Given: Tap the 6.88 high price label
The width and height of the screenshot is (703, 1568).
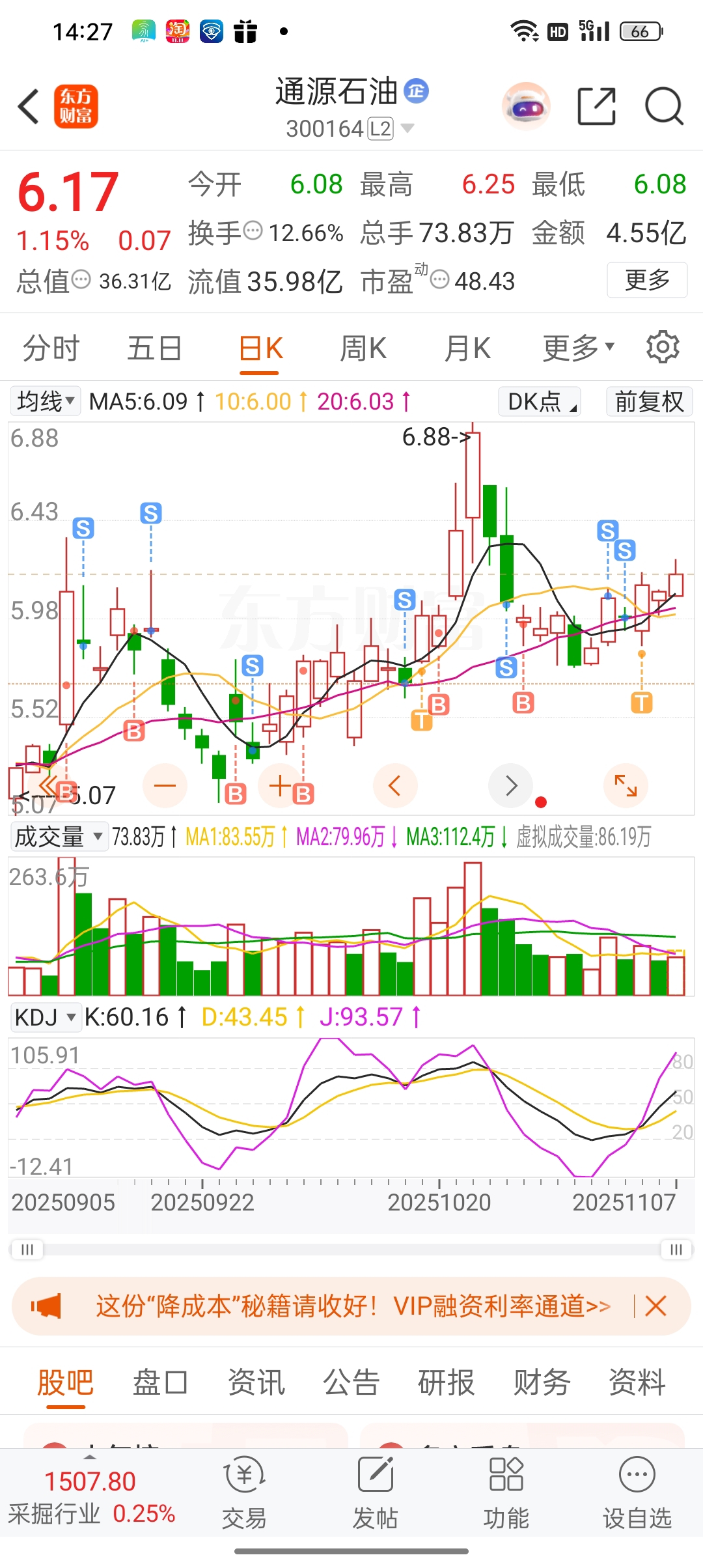Looking at the screenshot, I should [x=435, y=437].
